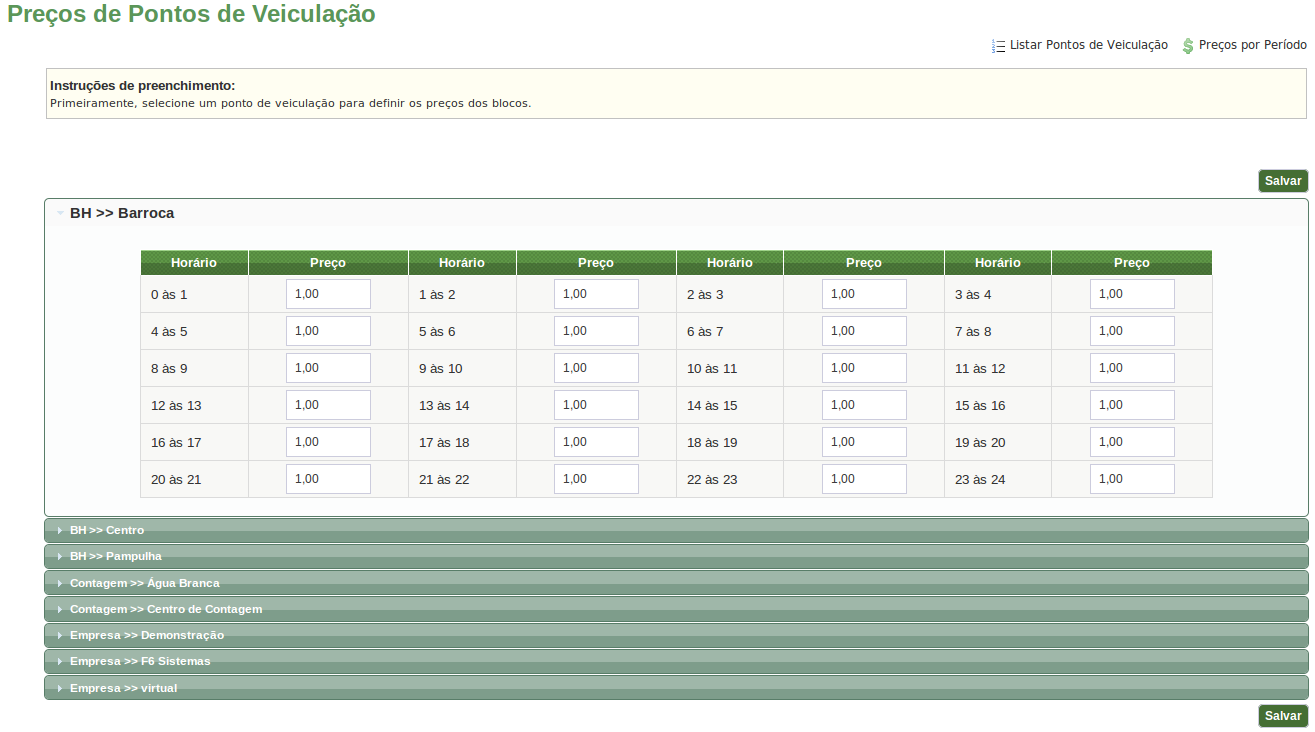Screen dimensions: 1315x732
Task: Click the price field for 6 às 7
Action: (x=864, y=331)
